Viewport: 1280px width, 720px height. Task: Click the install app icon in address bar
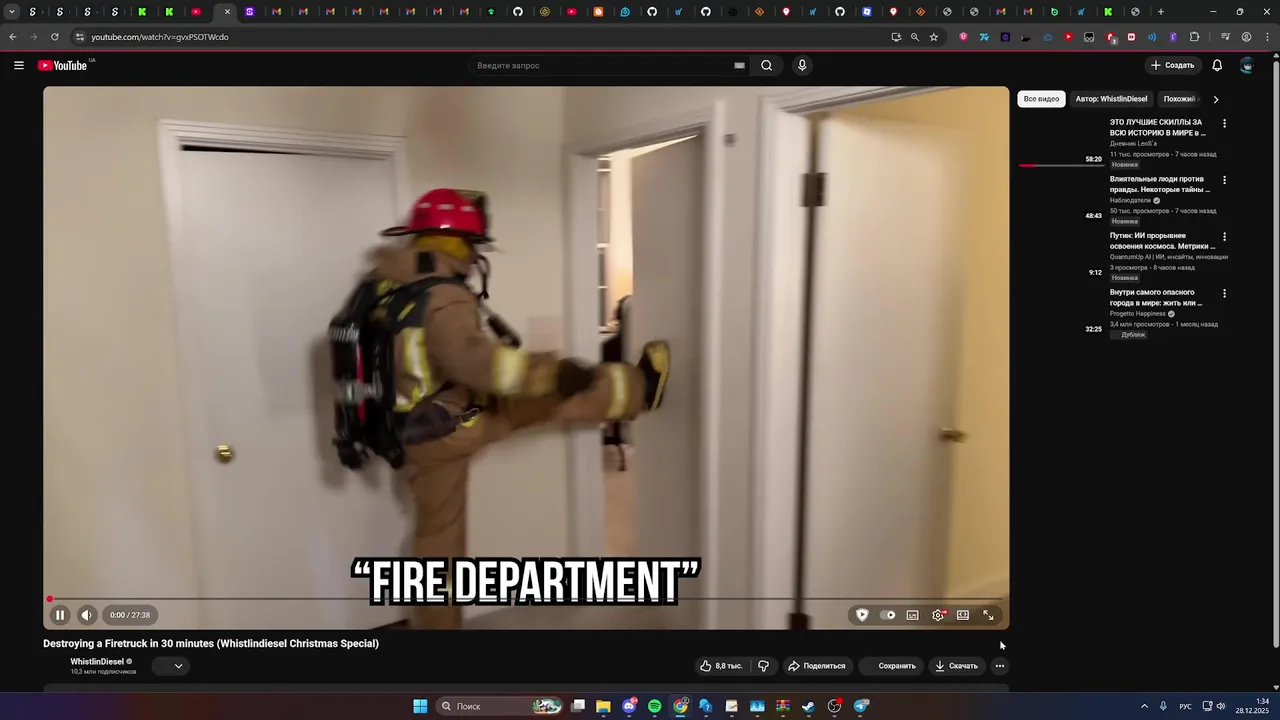click(x=896, y=37)
